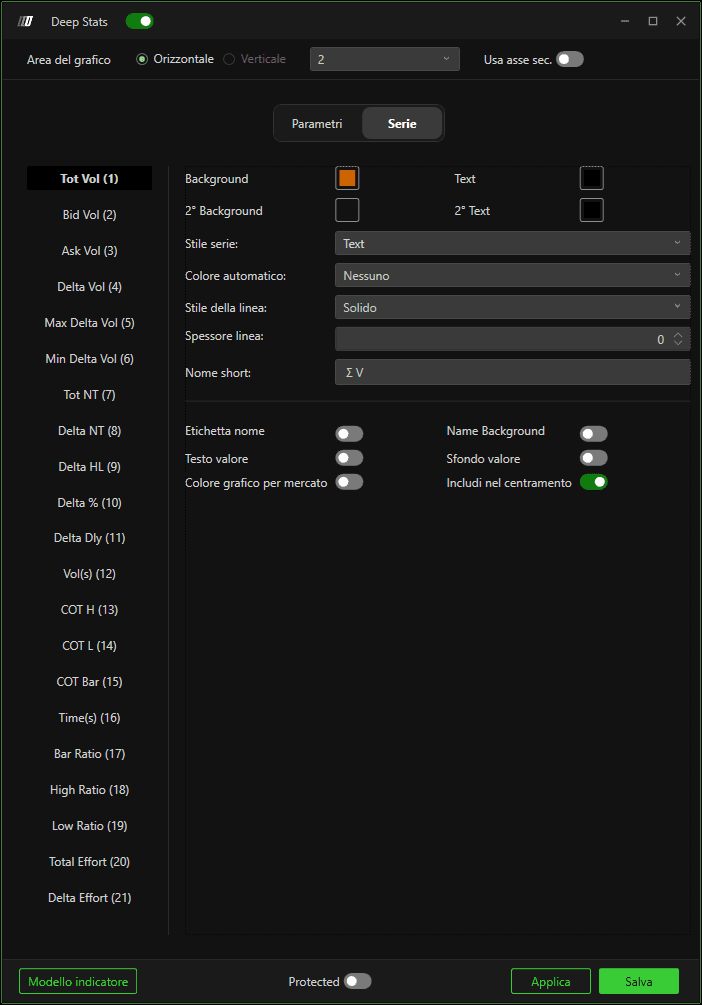Select COT Bar (15) series
This screenshot has height=1005, width=702.
(89, 681)
